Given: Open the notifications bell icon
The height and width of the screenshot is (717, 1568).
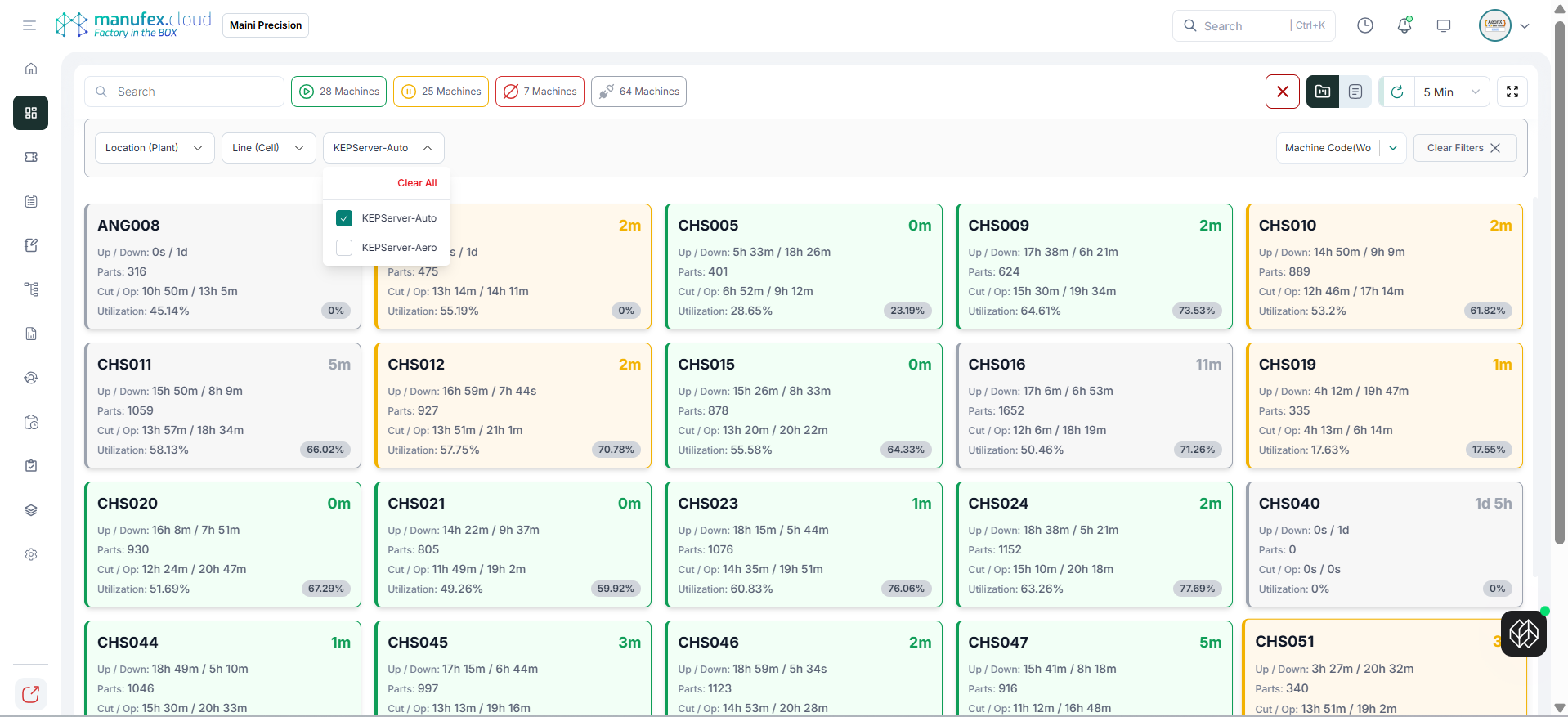Looking at the screenshot, I should pos(1404,25).
